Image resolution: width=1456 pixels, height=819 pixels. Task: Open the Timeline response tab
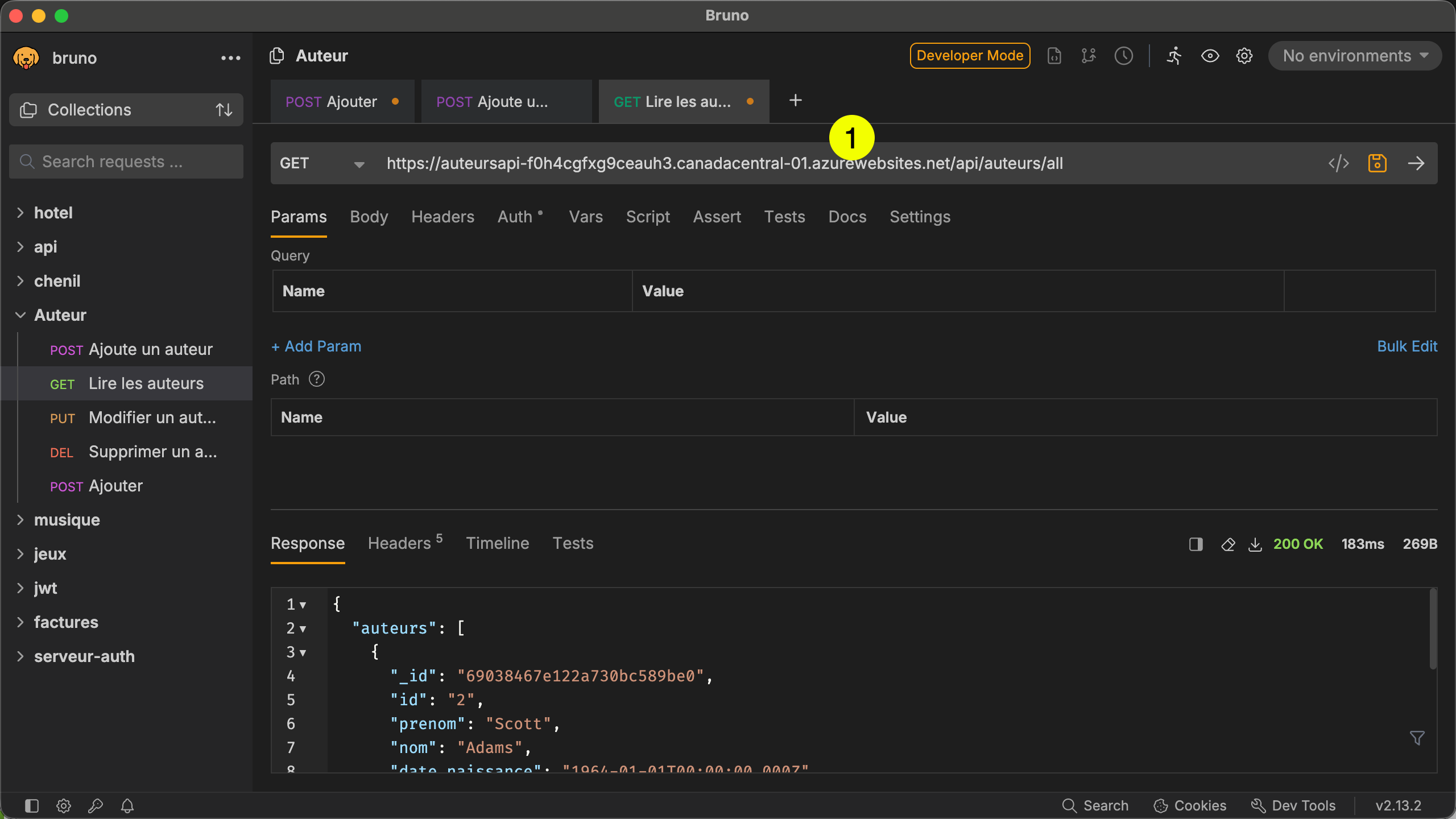(497, 543)
